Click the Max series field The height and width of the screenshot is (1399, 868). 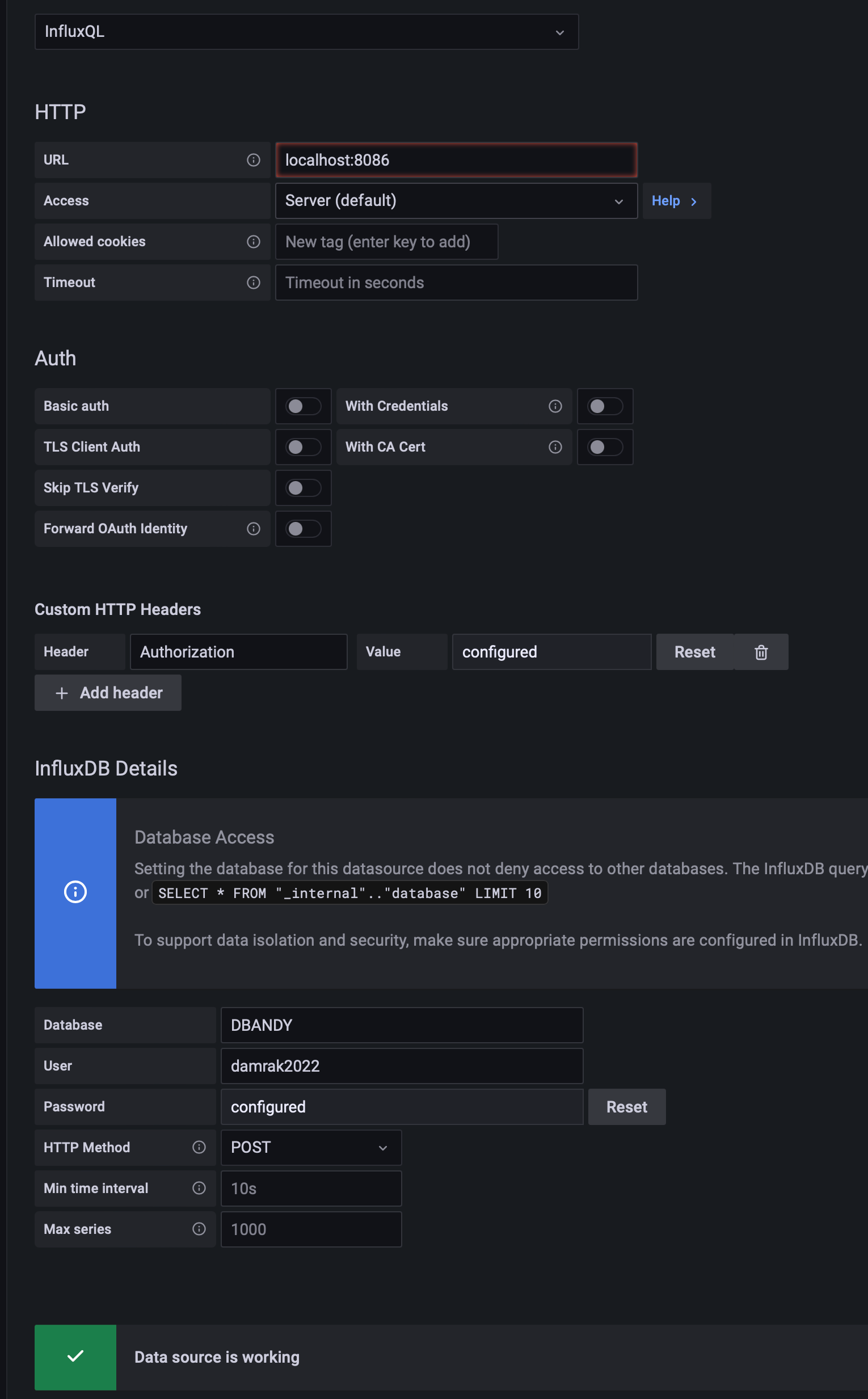[x=311, y=1229]
